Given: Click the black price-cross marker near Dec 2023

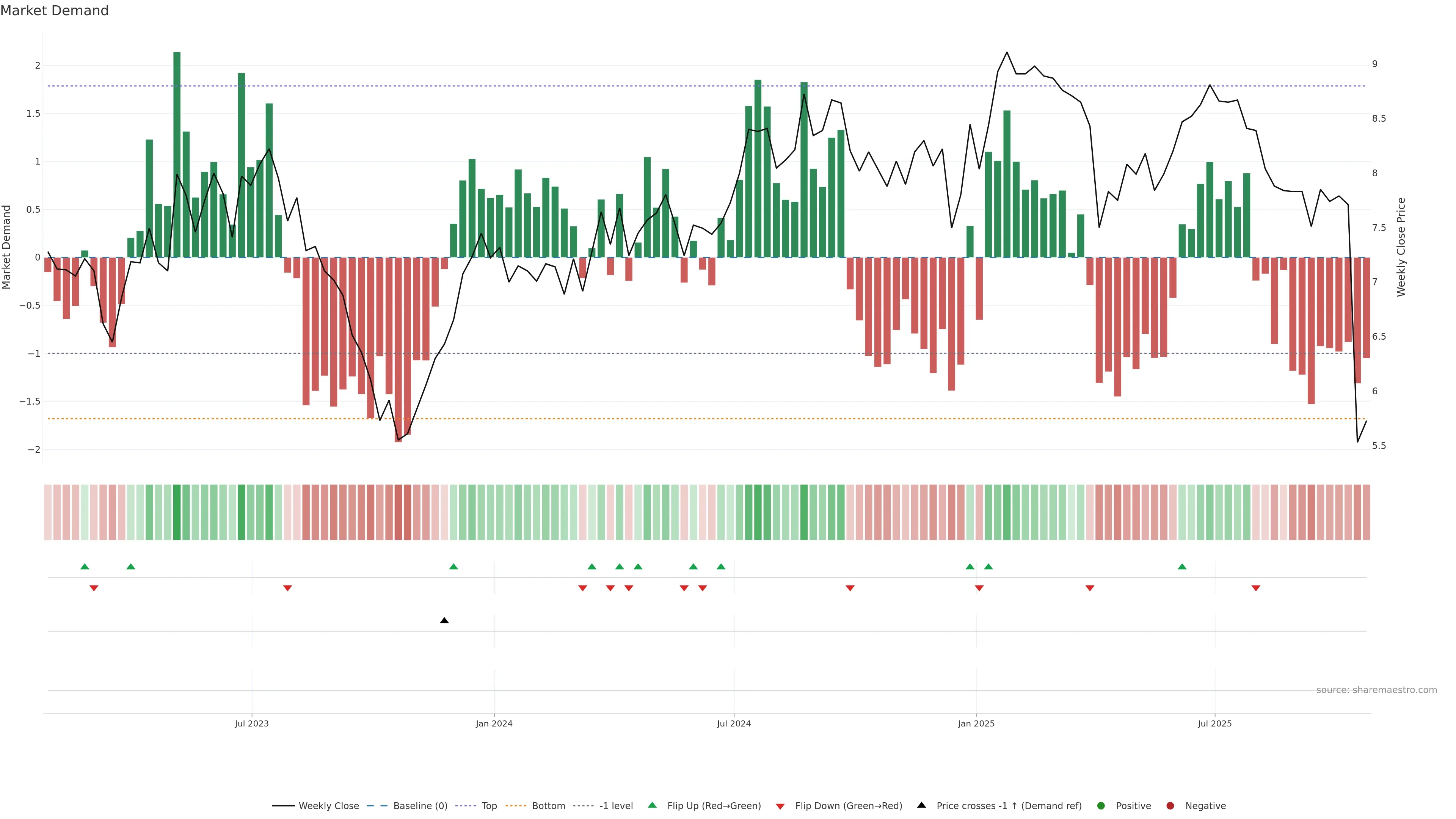Looking at the screenshot, I should [444, 621].
